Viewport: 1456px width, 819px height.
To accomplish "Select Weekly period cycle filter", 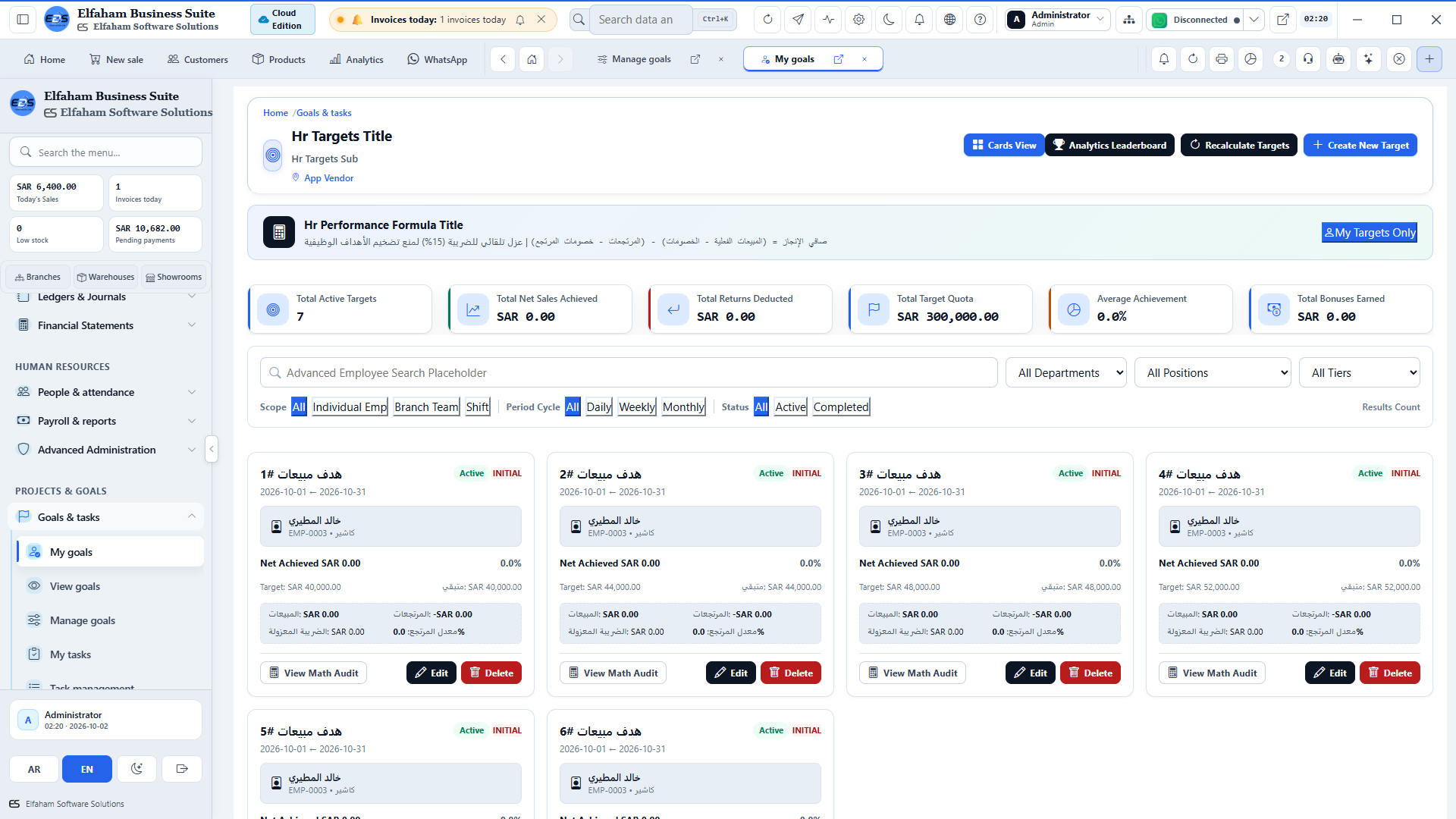I will [x=637, y=407].
